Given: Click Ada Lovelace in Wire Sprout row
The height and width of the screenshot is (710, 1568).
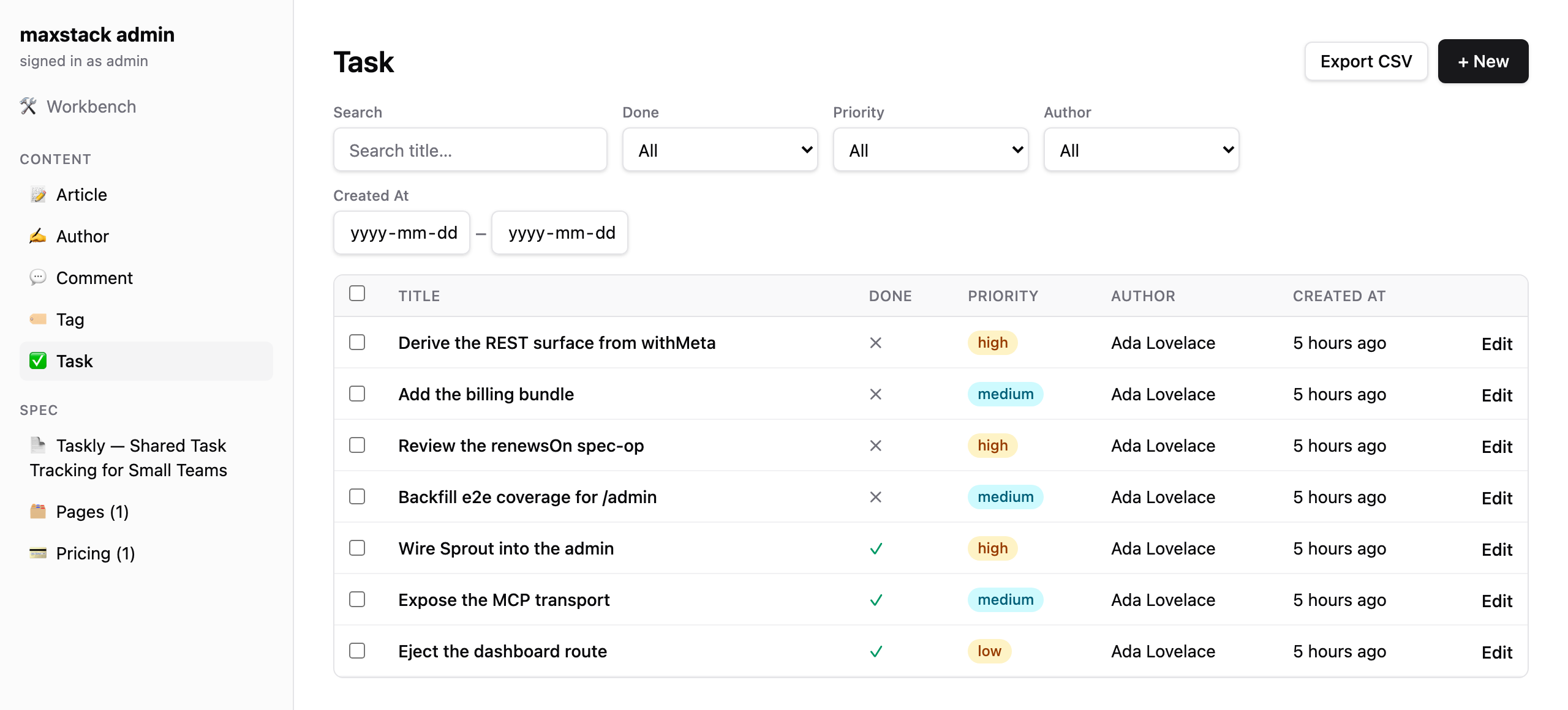Looking at the screenshot, I should (x=1163, y=548).
